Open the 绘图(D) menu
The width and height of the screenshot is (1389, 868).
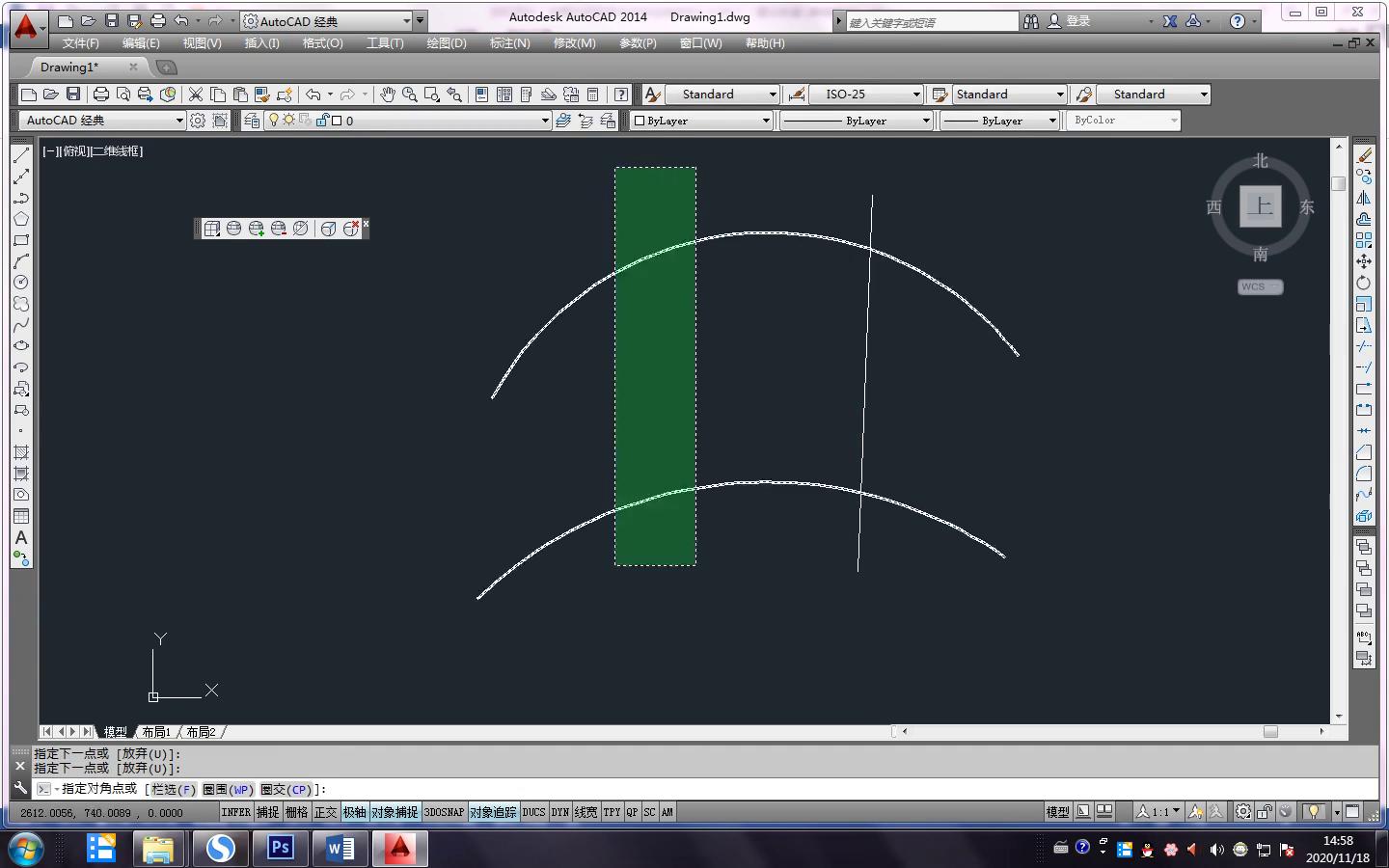click(446, 43)
